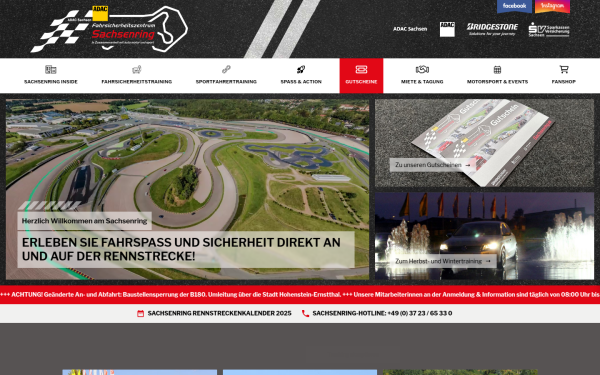
Task: Click the night car fountain training image
Action: (x=484, y=236)
